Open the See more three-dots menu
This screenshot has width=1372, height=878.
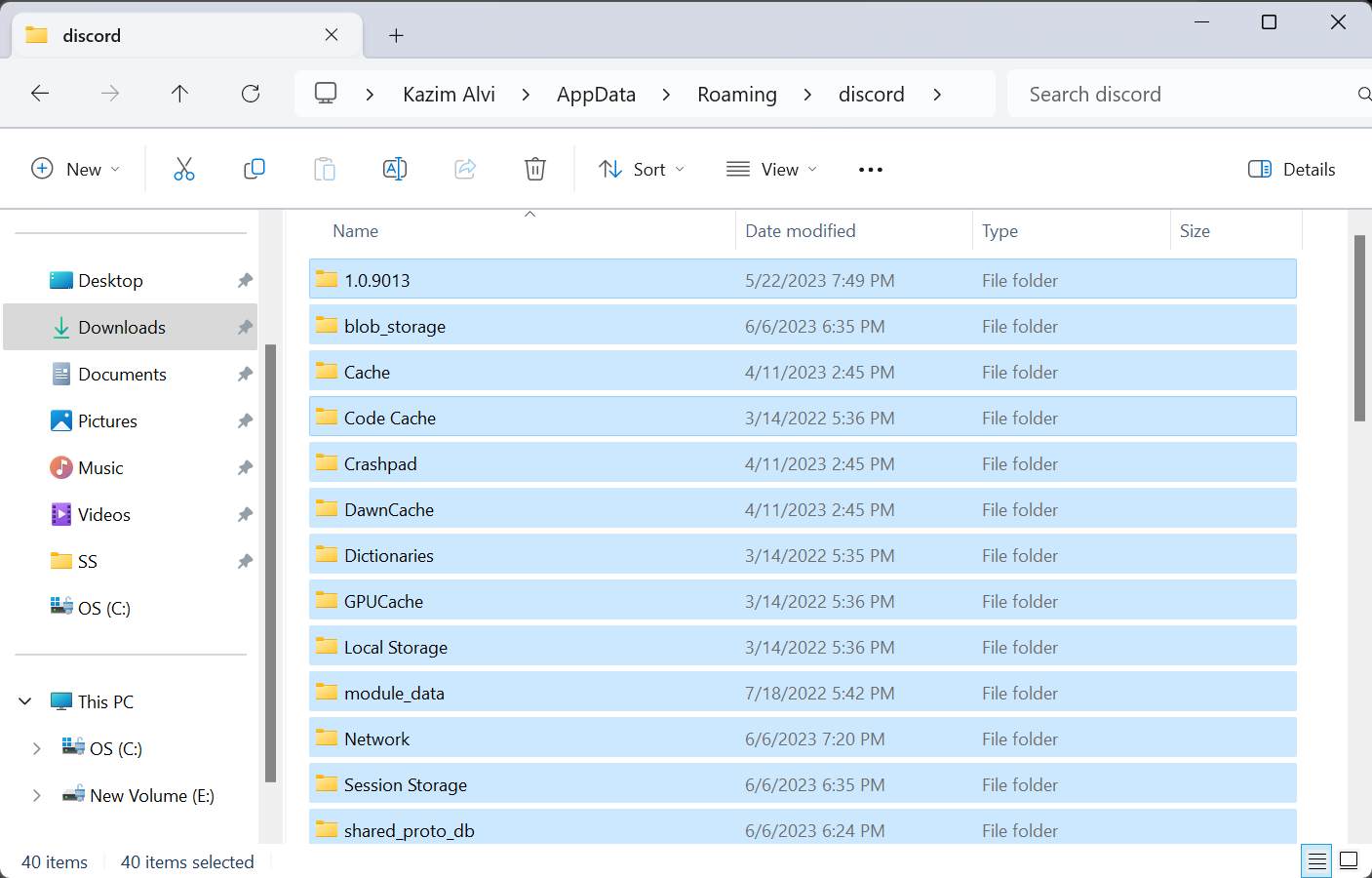[871, 170]
